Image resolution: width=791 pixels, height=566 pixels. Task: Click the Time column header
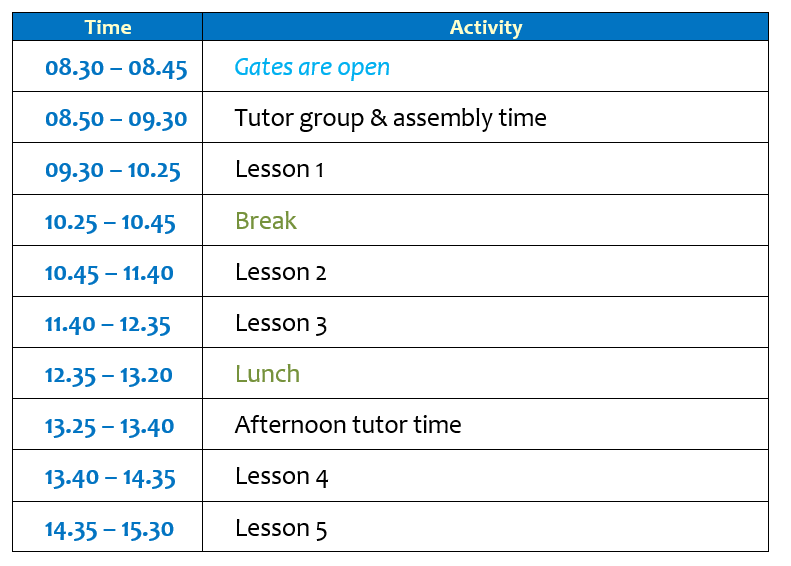(x=108, y=27)
